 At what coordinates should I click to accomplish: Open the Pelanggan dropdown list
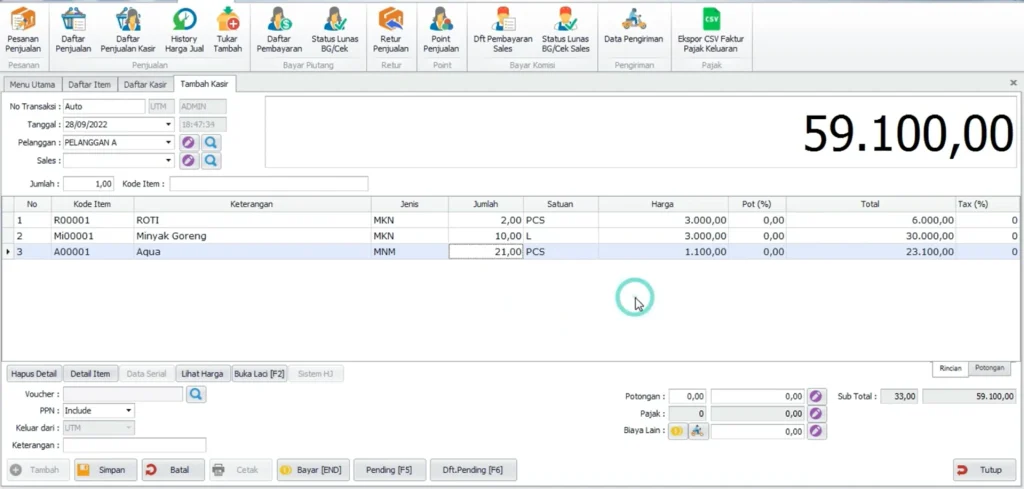pos(168,143)
